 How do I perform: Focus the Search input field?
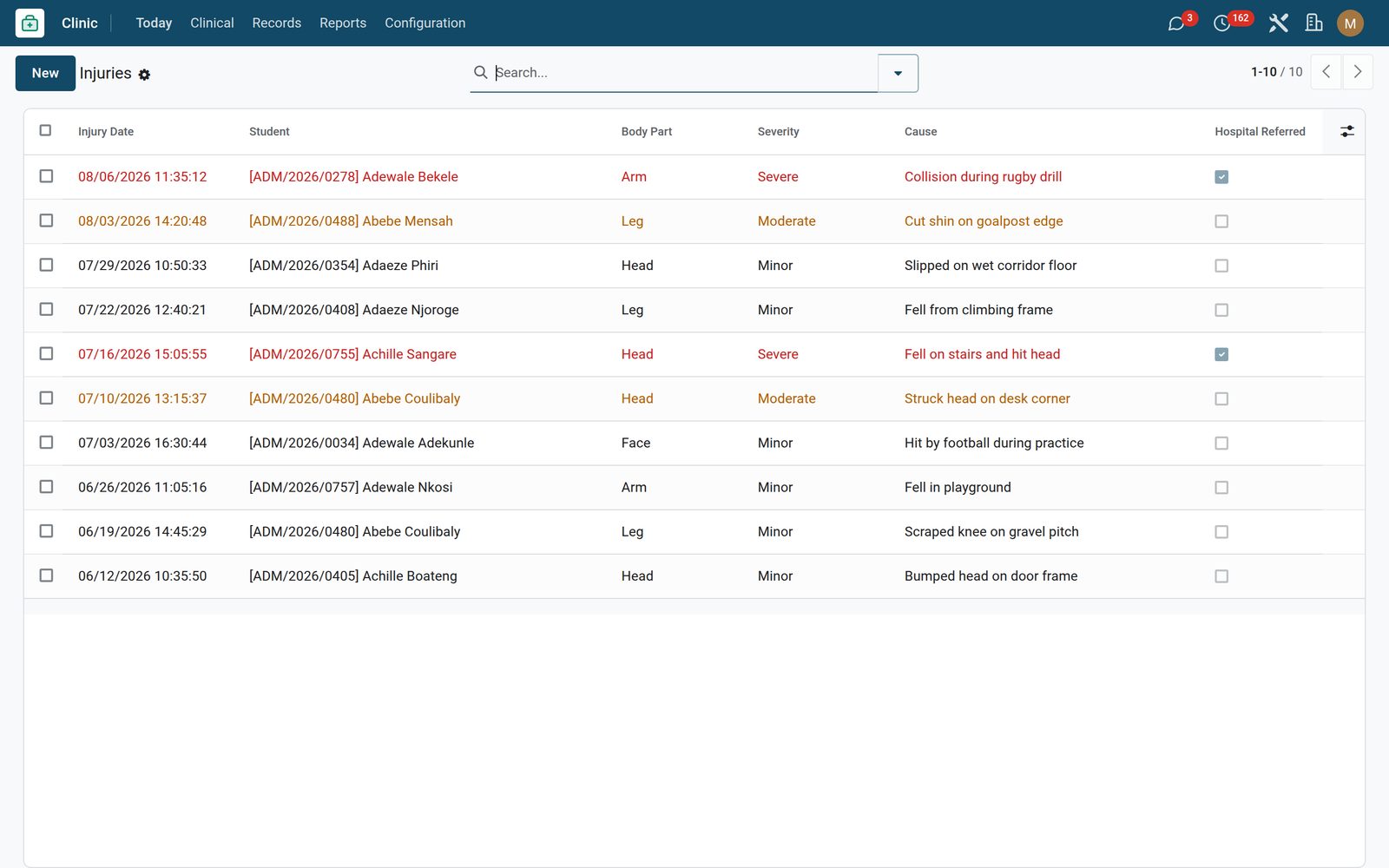pos(684,73)
